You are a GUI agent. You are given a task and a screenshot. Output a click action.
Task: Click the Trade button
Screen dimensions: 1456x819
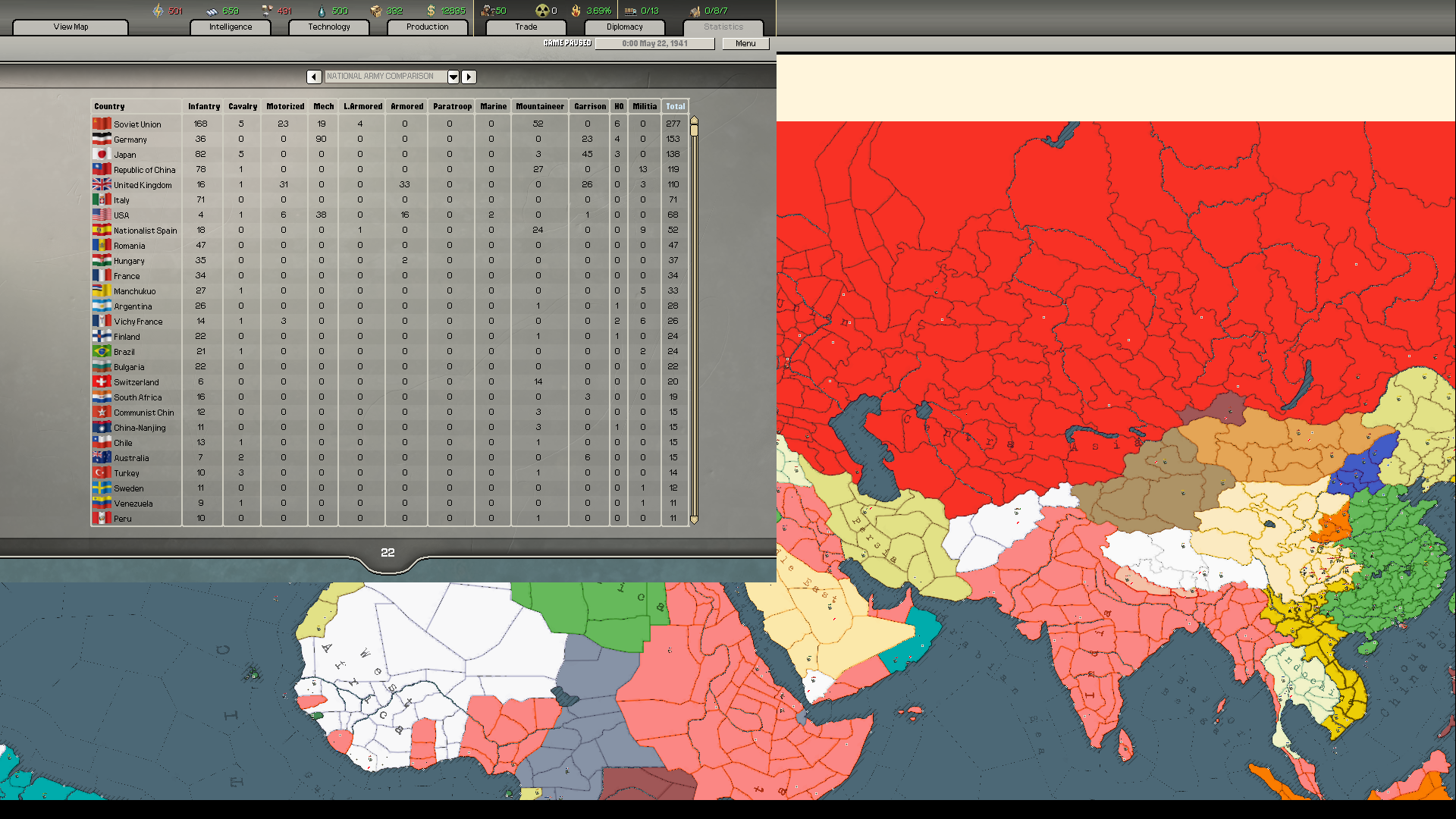tap(525, 27)
